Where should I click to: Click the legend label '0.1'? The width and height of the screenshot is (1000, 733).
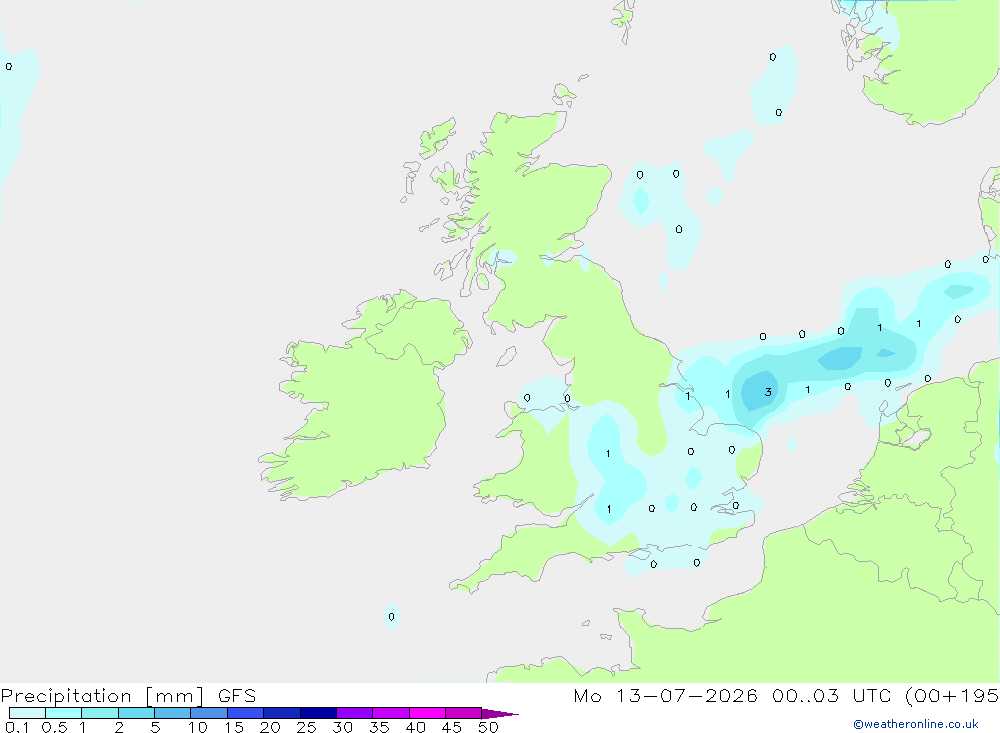tap(17, 727)
